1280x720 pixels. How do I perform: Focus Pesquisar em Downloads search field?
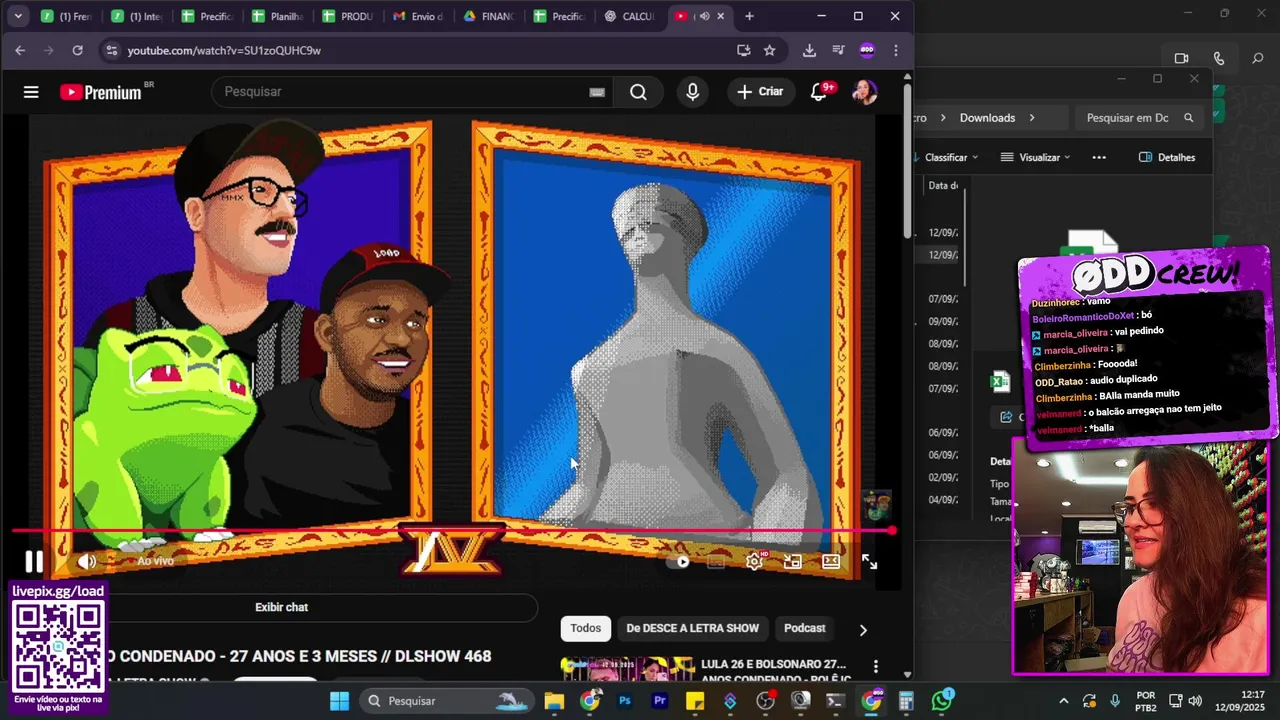(x=1138, y=118)
